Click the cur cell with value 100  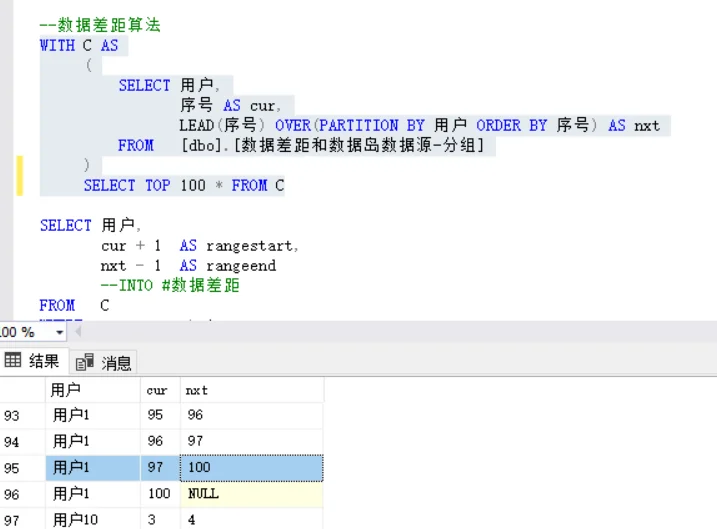tap(161, 494)
